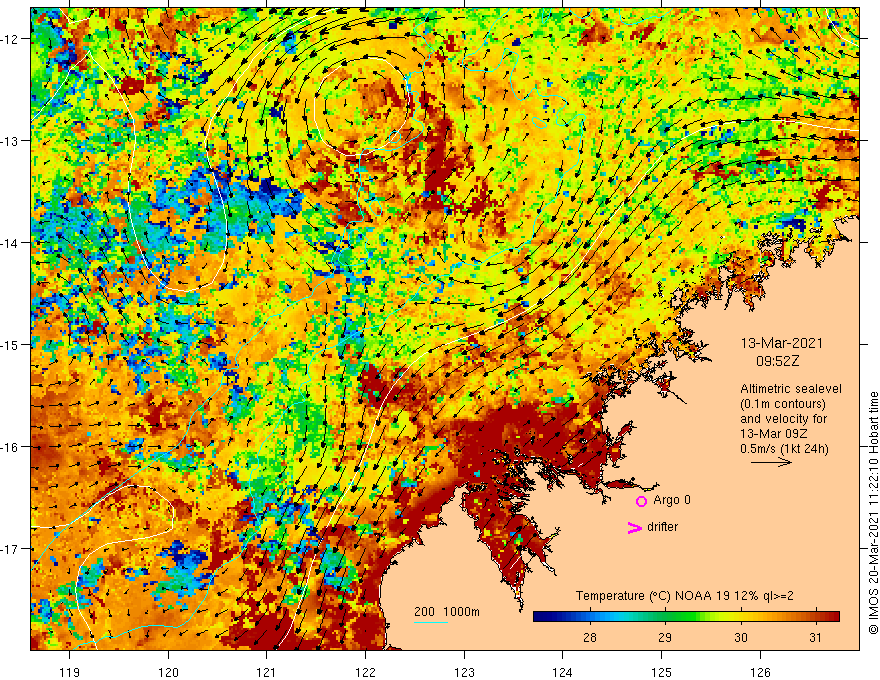Viewport: 880px width, 680px height.
Task: Click longitude axis label 125
Action: click(662, 672)
